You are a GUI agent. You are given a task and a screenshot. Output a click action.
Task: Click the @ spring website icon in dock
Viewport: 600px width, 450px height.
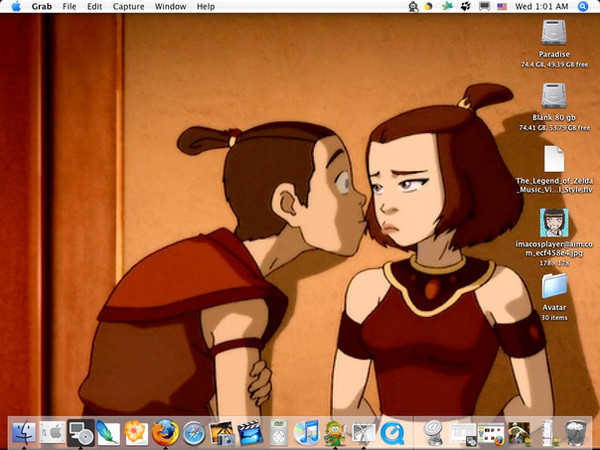(x=433, y=432)
